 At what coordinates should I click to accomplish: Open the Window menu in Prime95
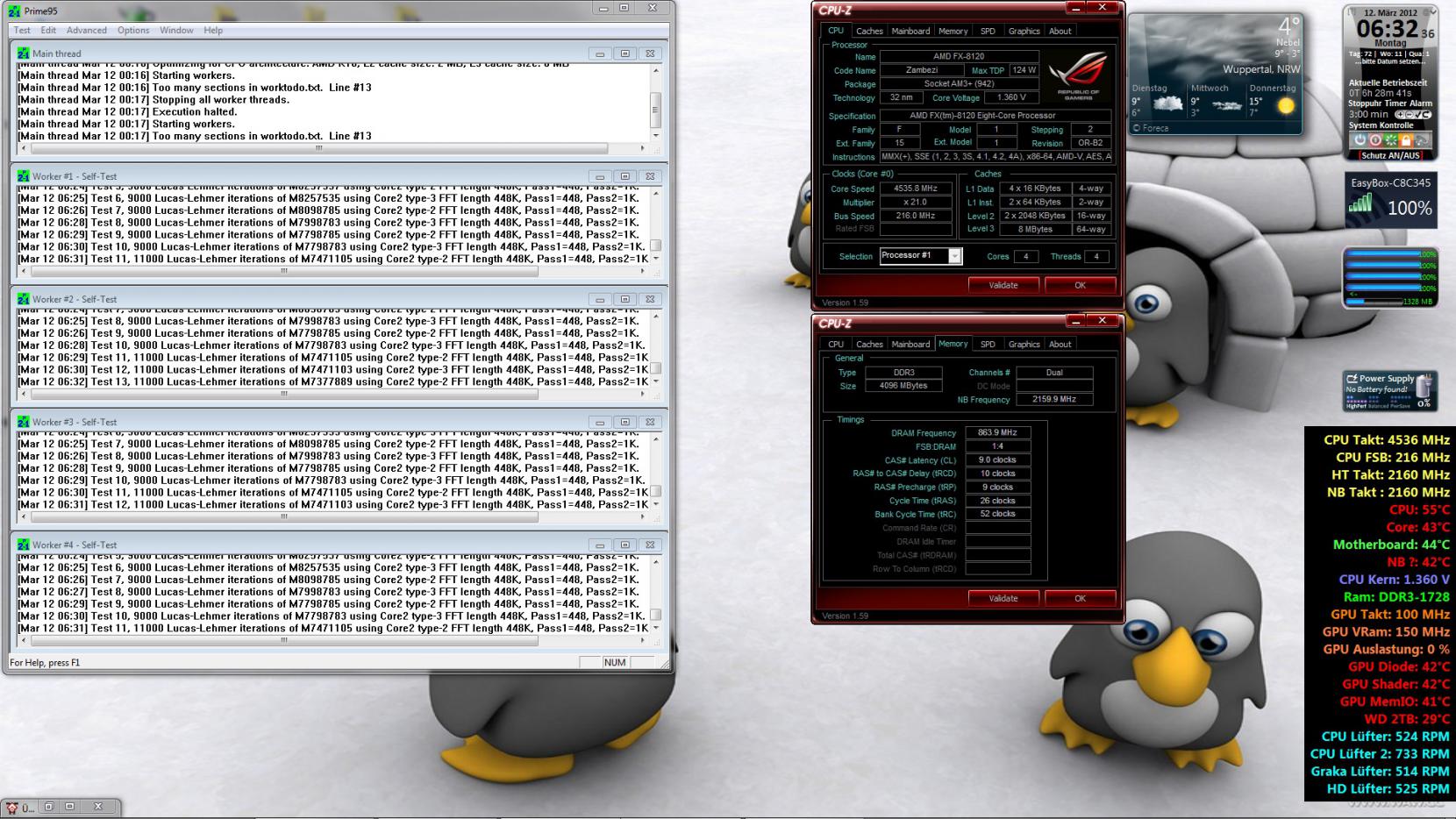point(176,30)
